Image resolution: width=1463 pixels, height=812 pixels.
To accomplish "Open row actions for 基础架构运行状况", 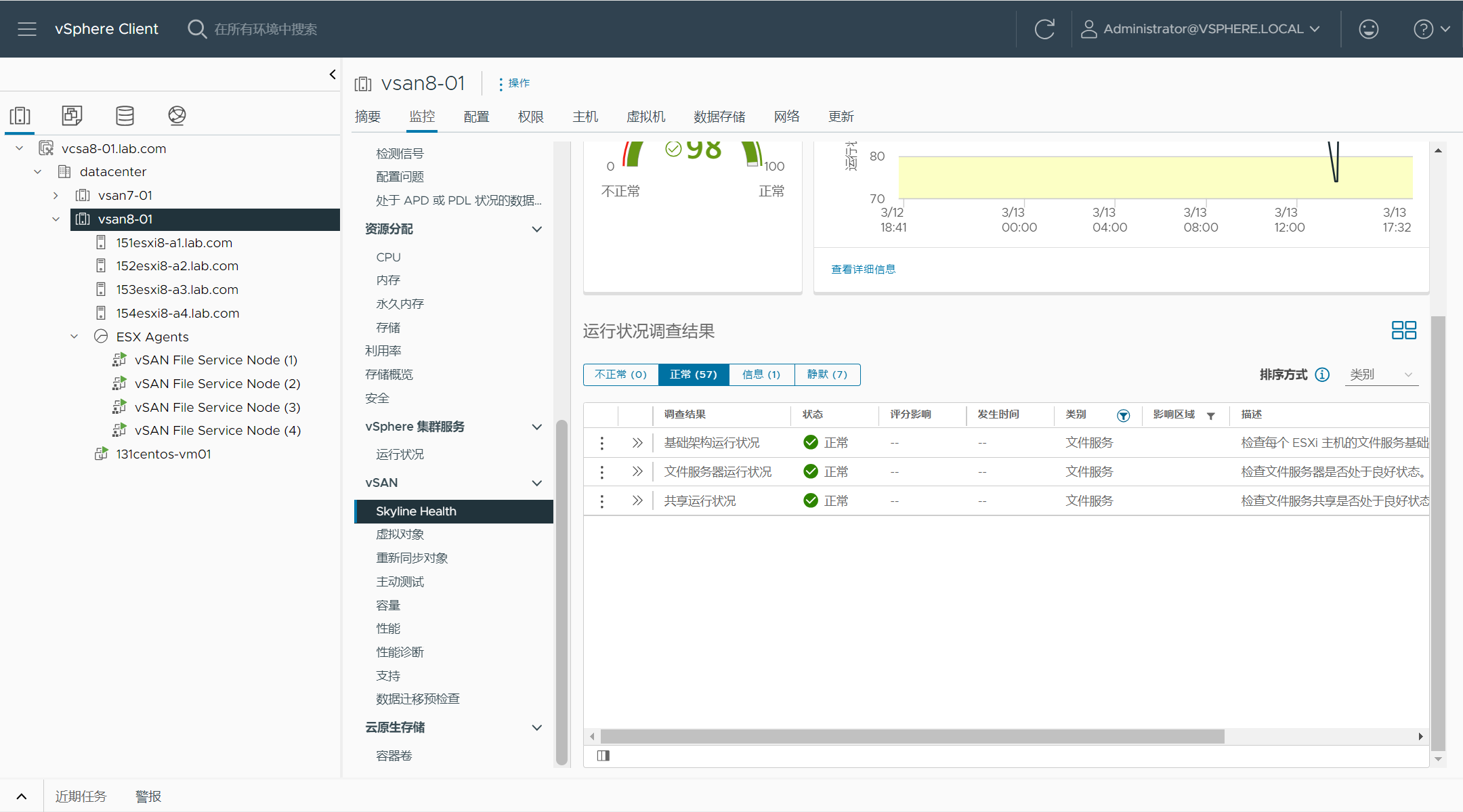I will (601, 443).
